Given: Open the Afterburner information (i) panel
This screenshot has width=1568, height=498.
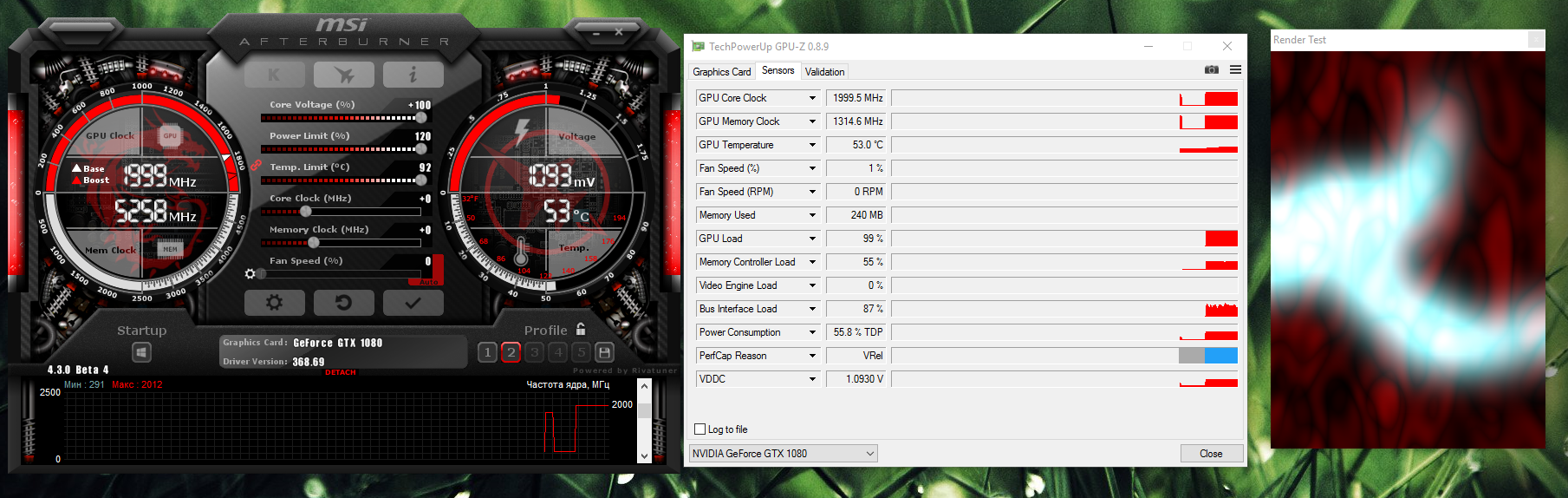Looking at the screenshot, I should coord(413,75).
